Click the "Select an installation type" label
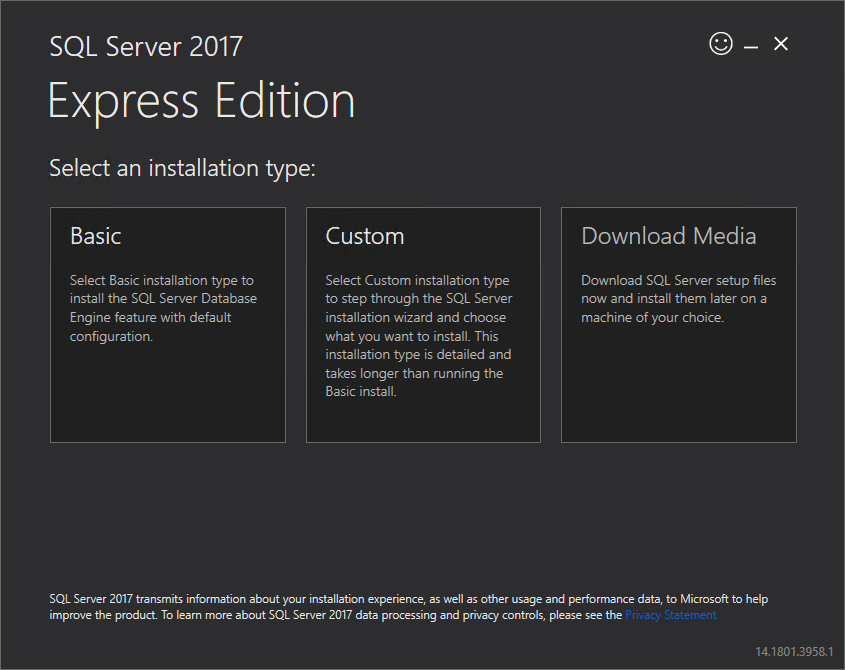 [182, 168]
